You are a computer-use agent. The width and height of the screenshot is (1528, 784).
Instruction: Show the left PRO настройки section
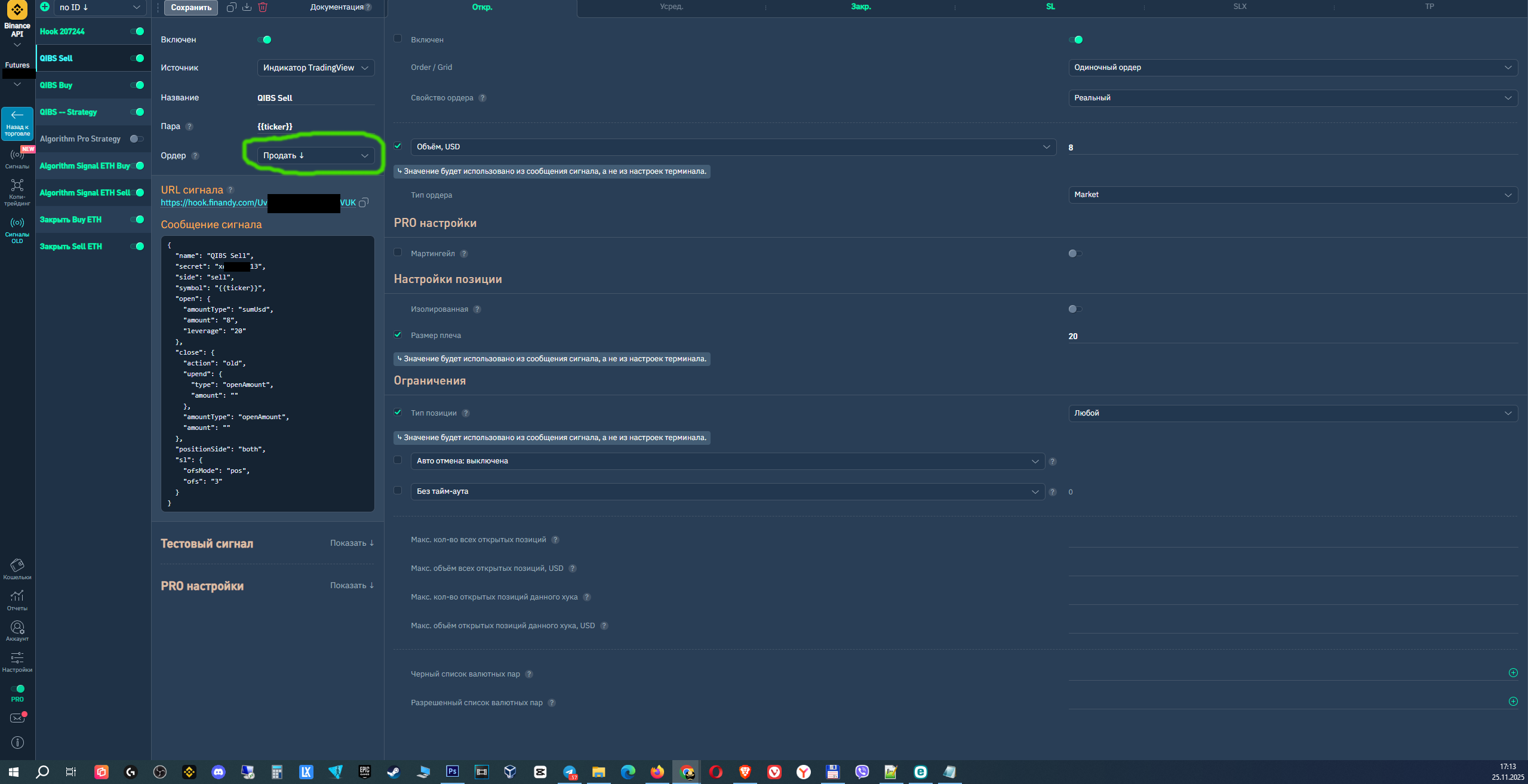(x=352, y=585)
